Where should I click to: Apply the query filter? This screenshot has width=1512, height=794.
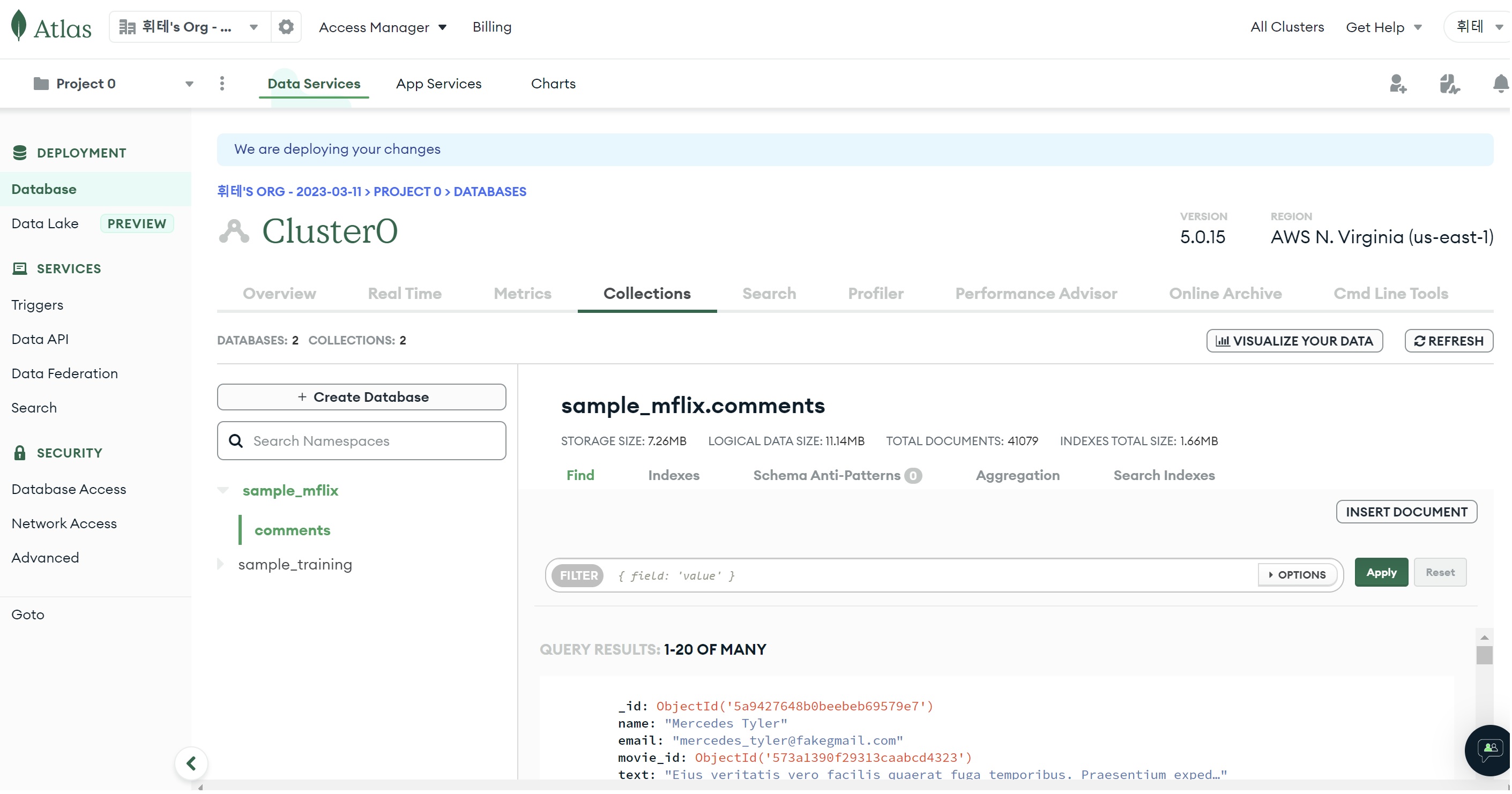(1381, 572)
